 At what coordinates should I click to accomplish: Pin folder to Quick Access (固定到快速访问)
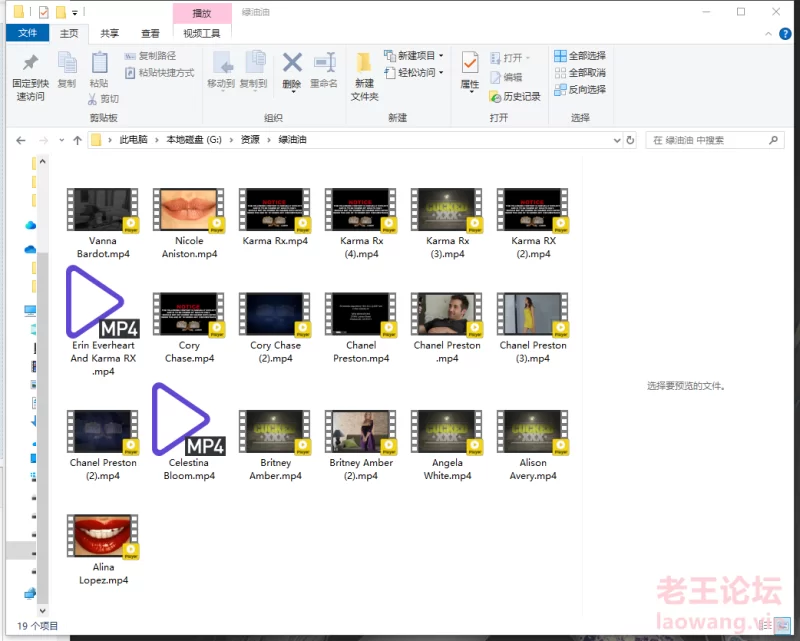(31, 77)
